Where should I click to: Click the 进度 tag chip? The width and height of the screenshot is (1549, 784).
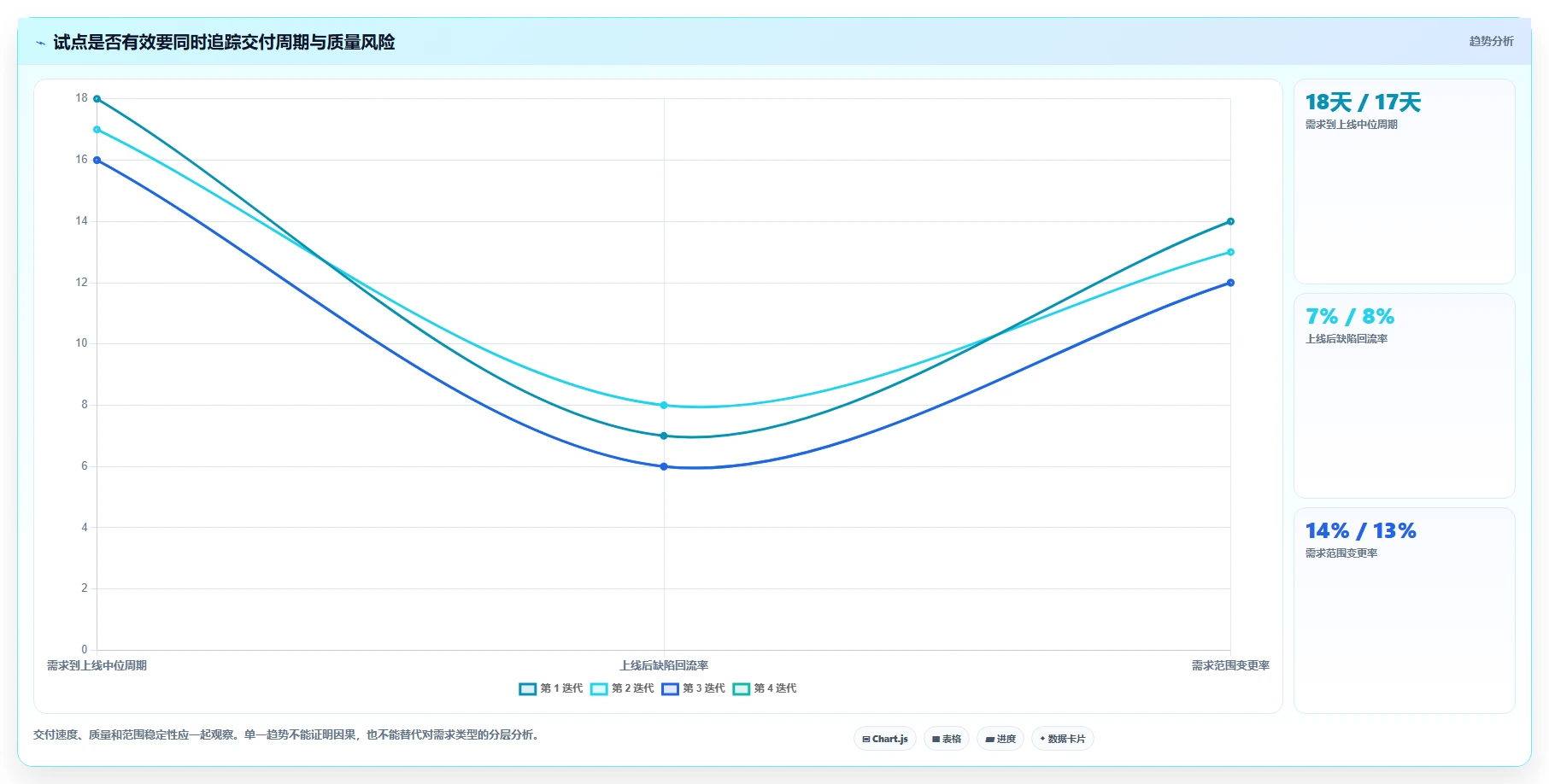[1000, 739]
